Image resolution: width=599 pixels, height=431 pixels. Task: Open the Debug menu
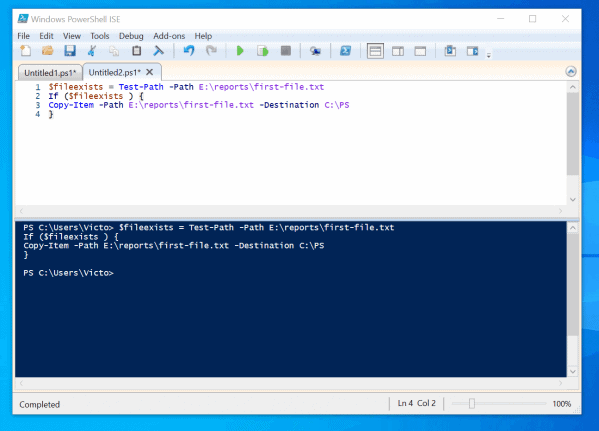pos(131,36)
